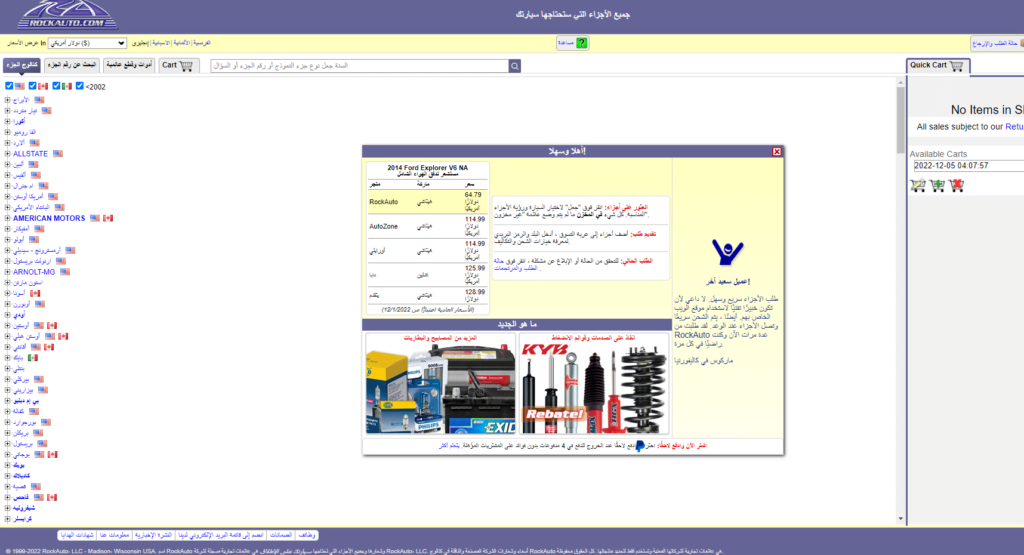
Task: Open the ALLSTATE make link
Action: [x=30, y=154]
